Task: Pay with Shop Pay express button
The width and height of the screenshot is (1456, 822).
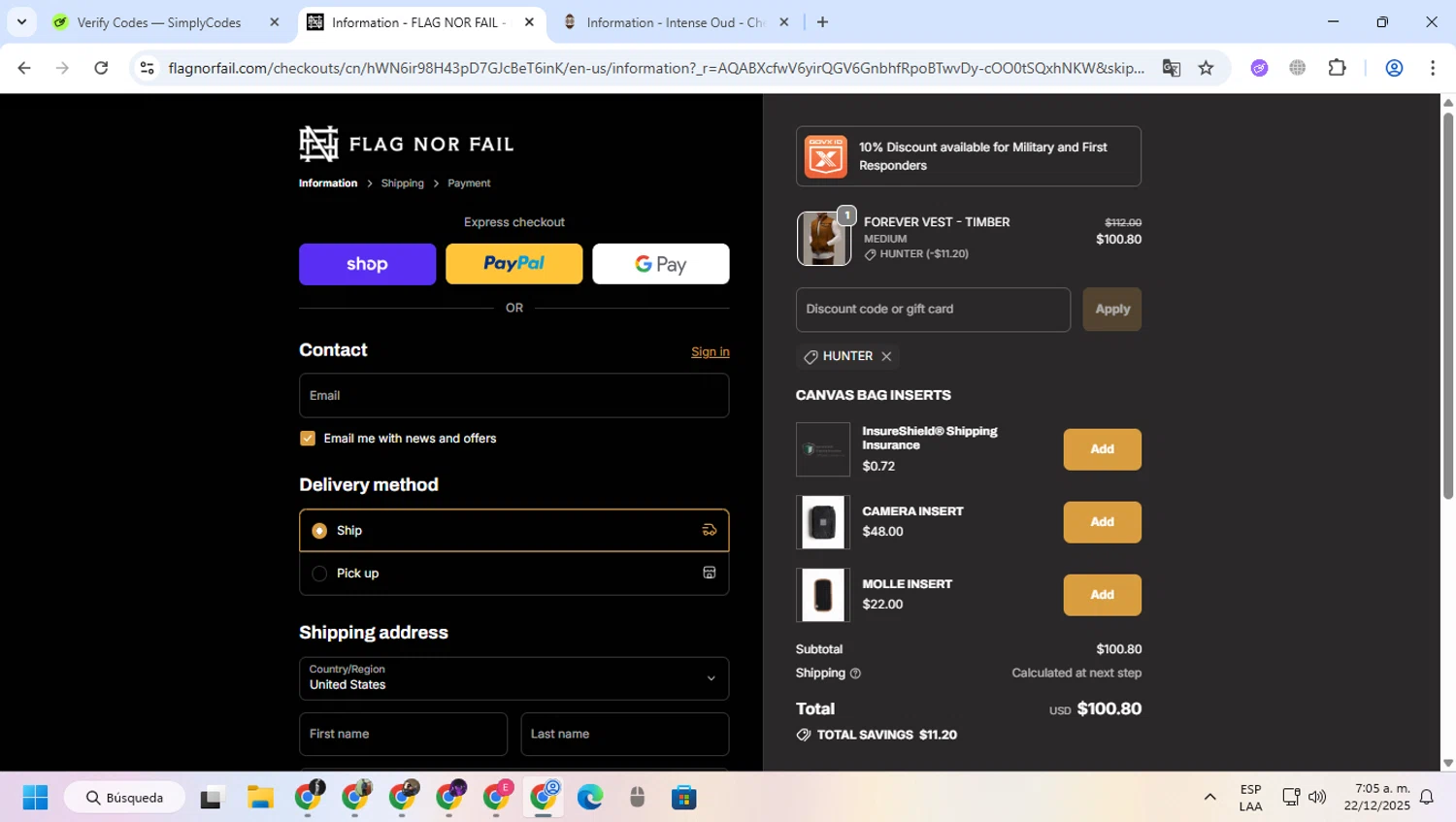Action: pos(367,264)
